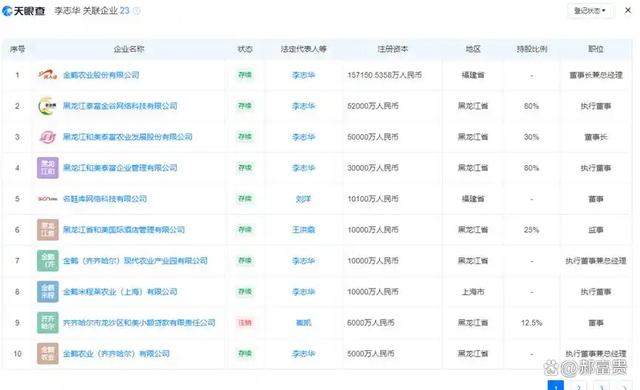The image size is (640, 390).
Task: Click the 企业名称 column header
Action: pos(129,49)
